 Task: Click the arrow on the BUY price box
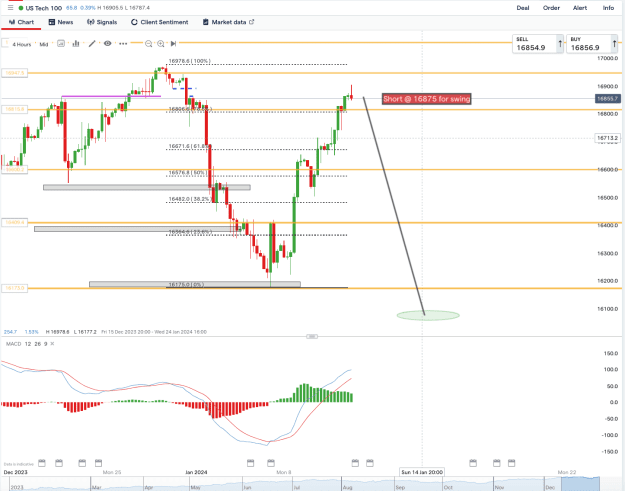tap(614, 43)
